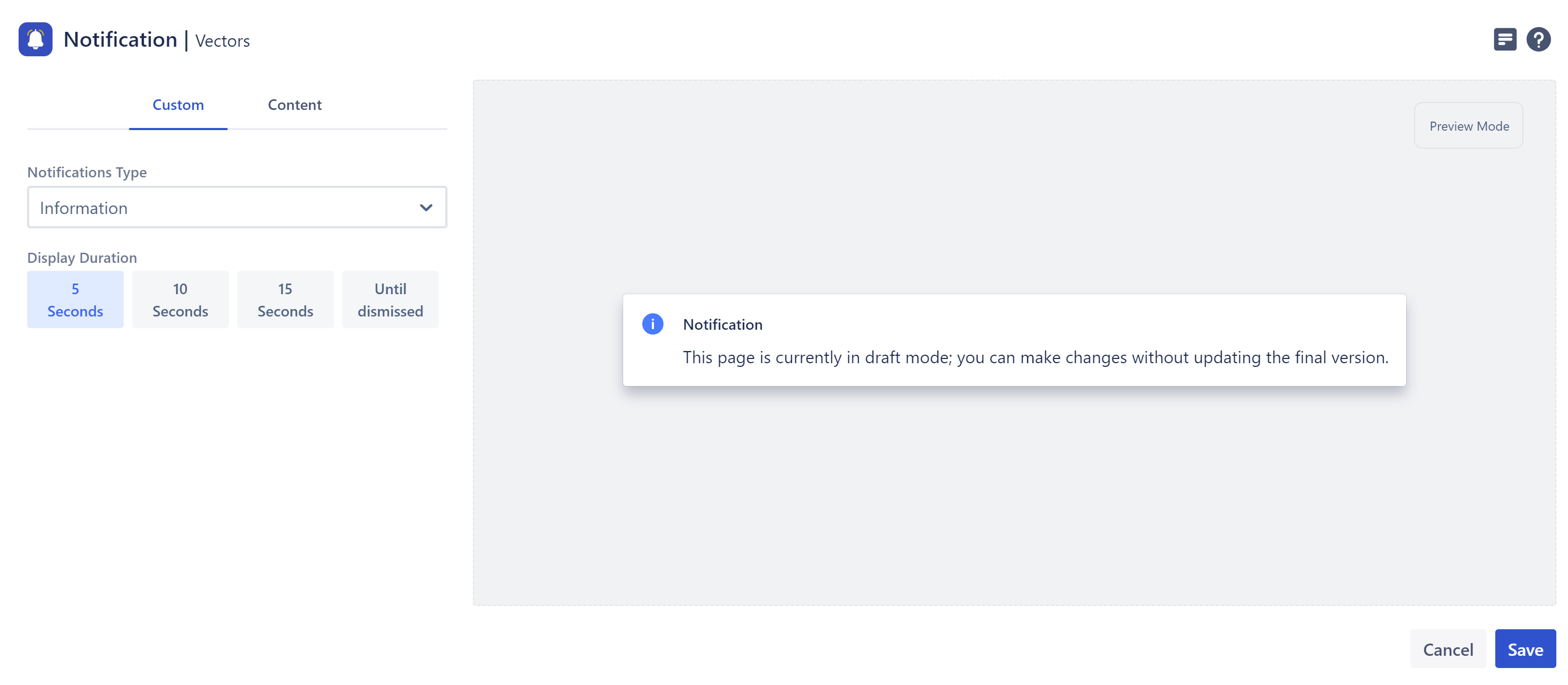Image resolution: width=1568 pixels, height=685 pixels.
Task: Click the blue info icon in the notification preview
Action: coord(652,324)
